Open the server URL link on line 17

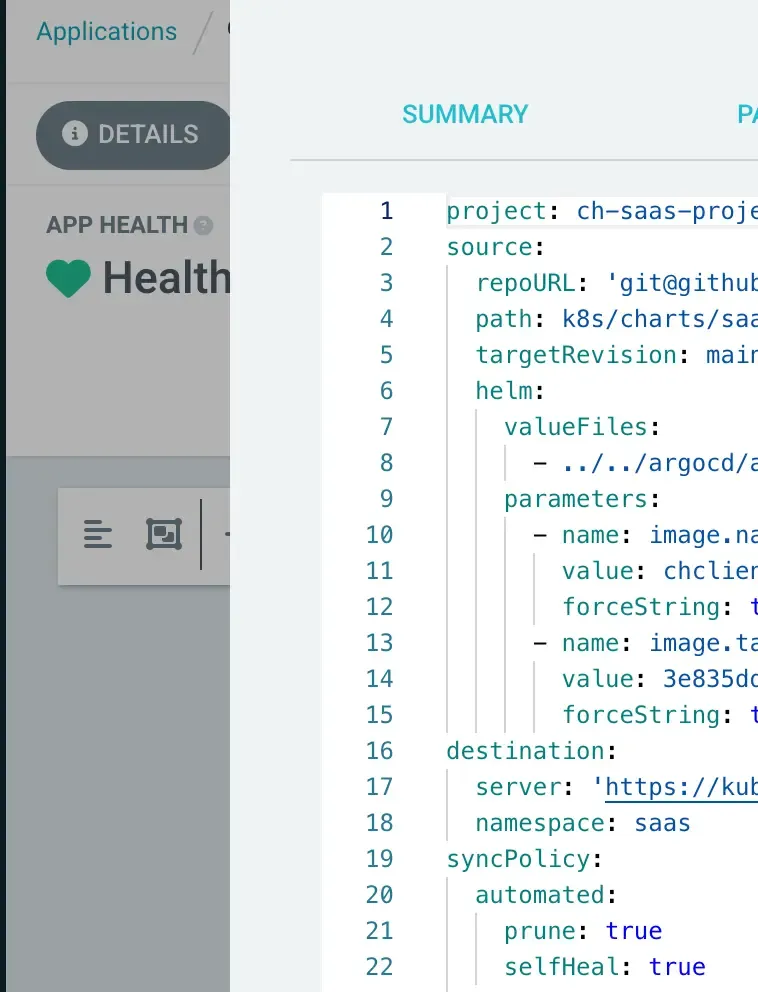coord(680,787)
